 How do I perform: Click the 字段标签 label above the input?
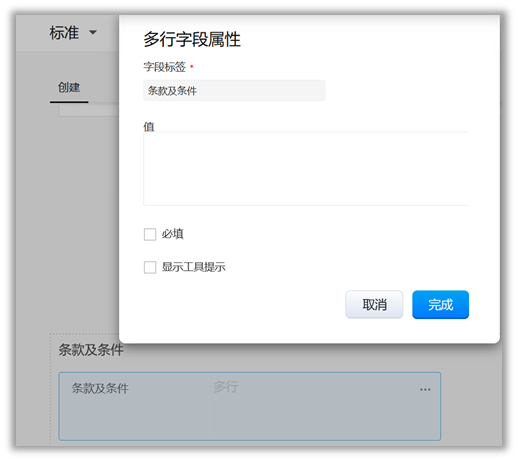[165, 67]
